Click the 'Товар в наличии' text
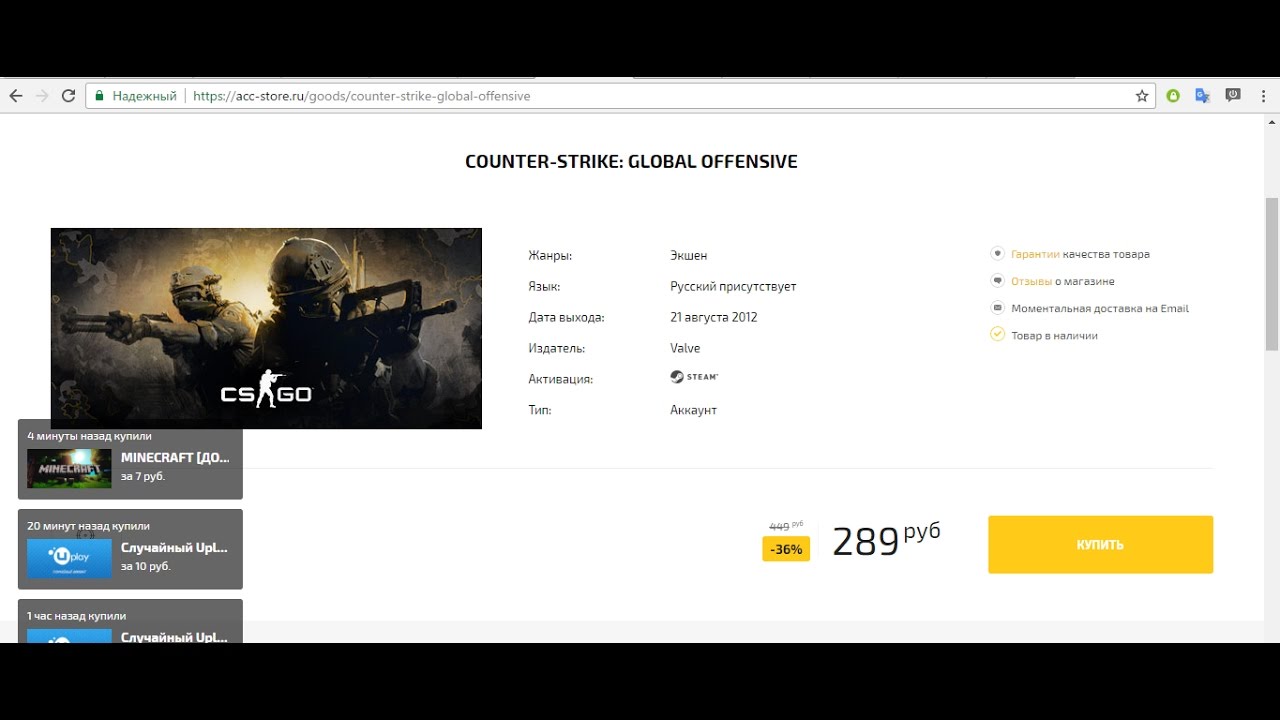1280x720 pixels. [x=1054, y=335]
